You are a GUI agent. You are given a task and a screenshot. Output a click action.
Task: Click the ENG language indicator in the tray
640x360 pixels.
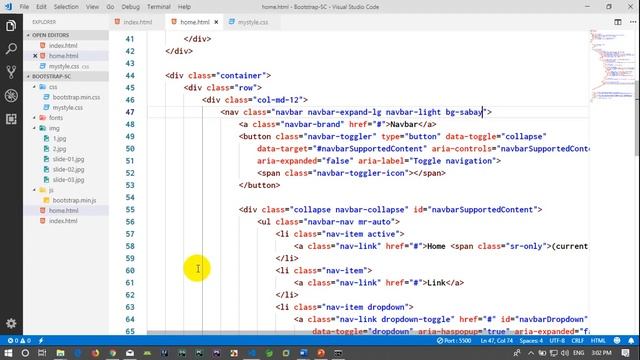tap(578, 353)
